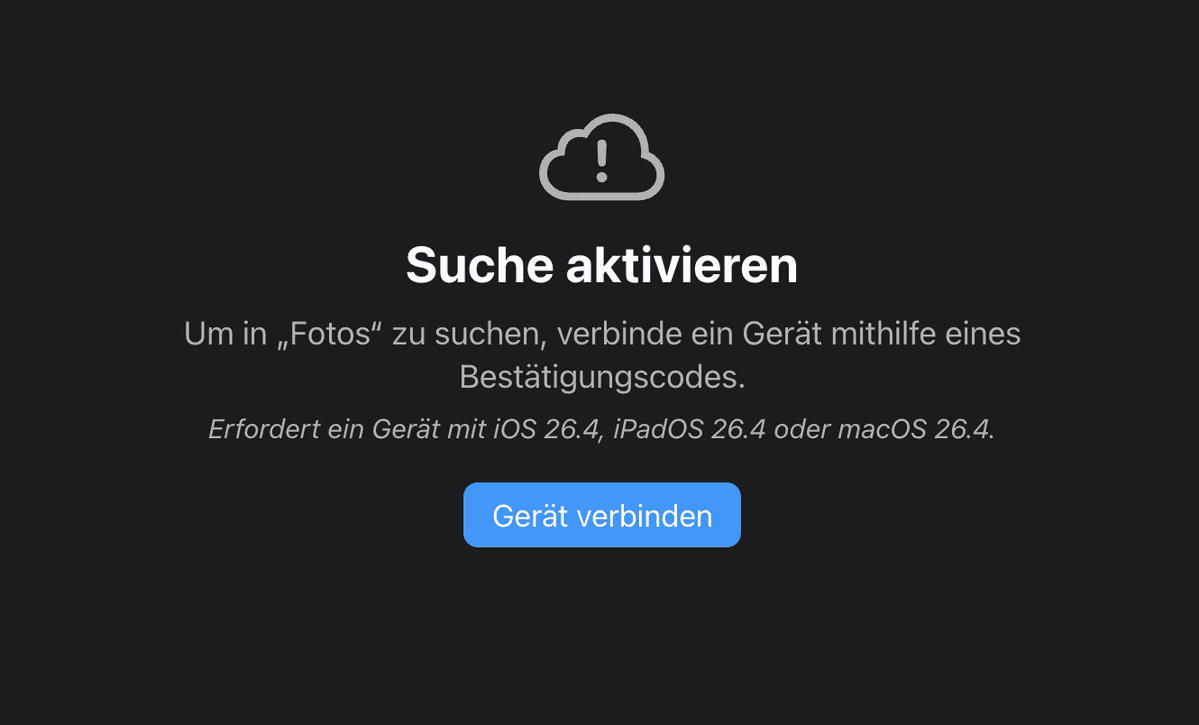Click the italic requirement note text
Viewport: 1199px width, 725px height.
602,429
